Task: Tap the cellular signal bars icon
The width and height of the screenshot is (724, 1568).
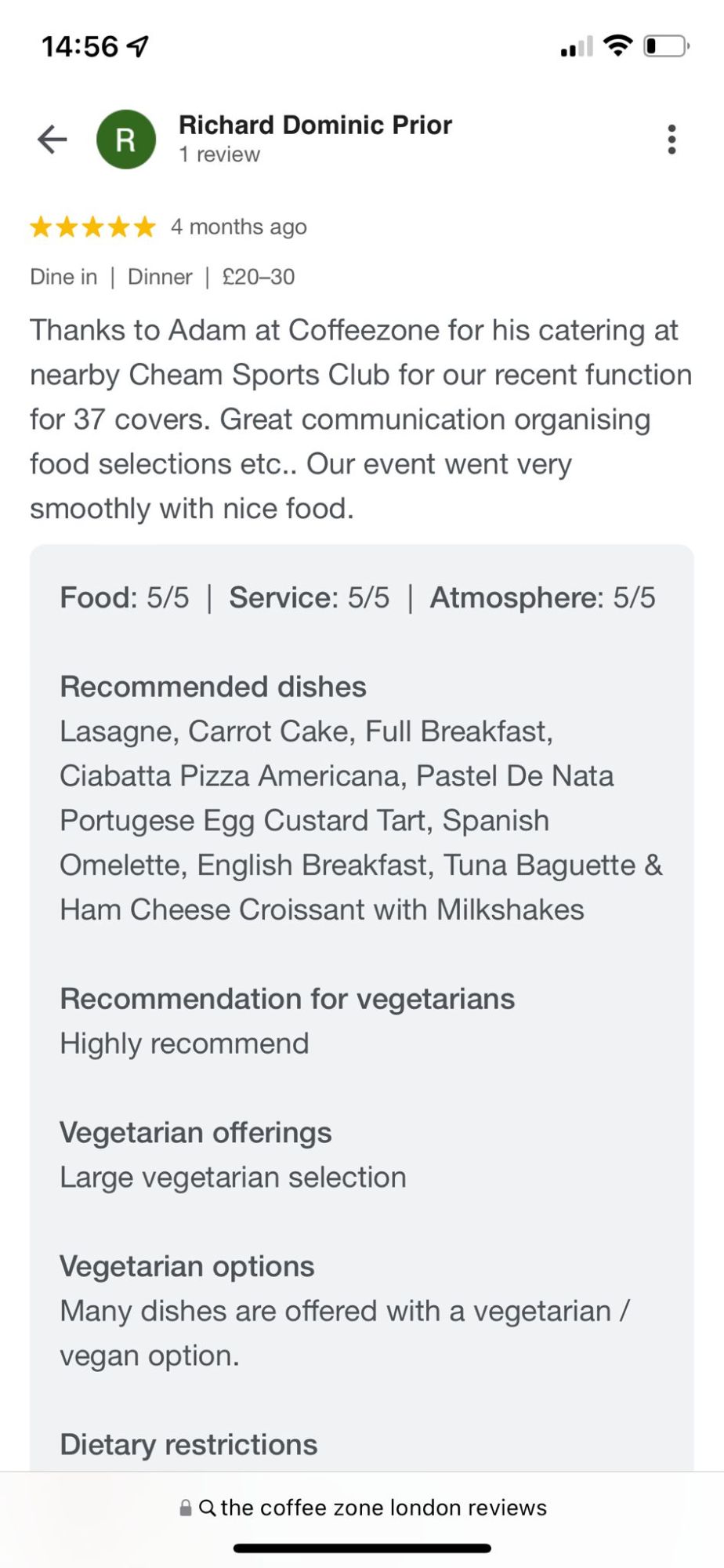Action: tap(577, 47)
